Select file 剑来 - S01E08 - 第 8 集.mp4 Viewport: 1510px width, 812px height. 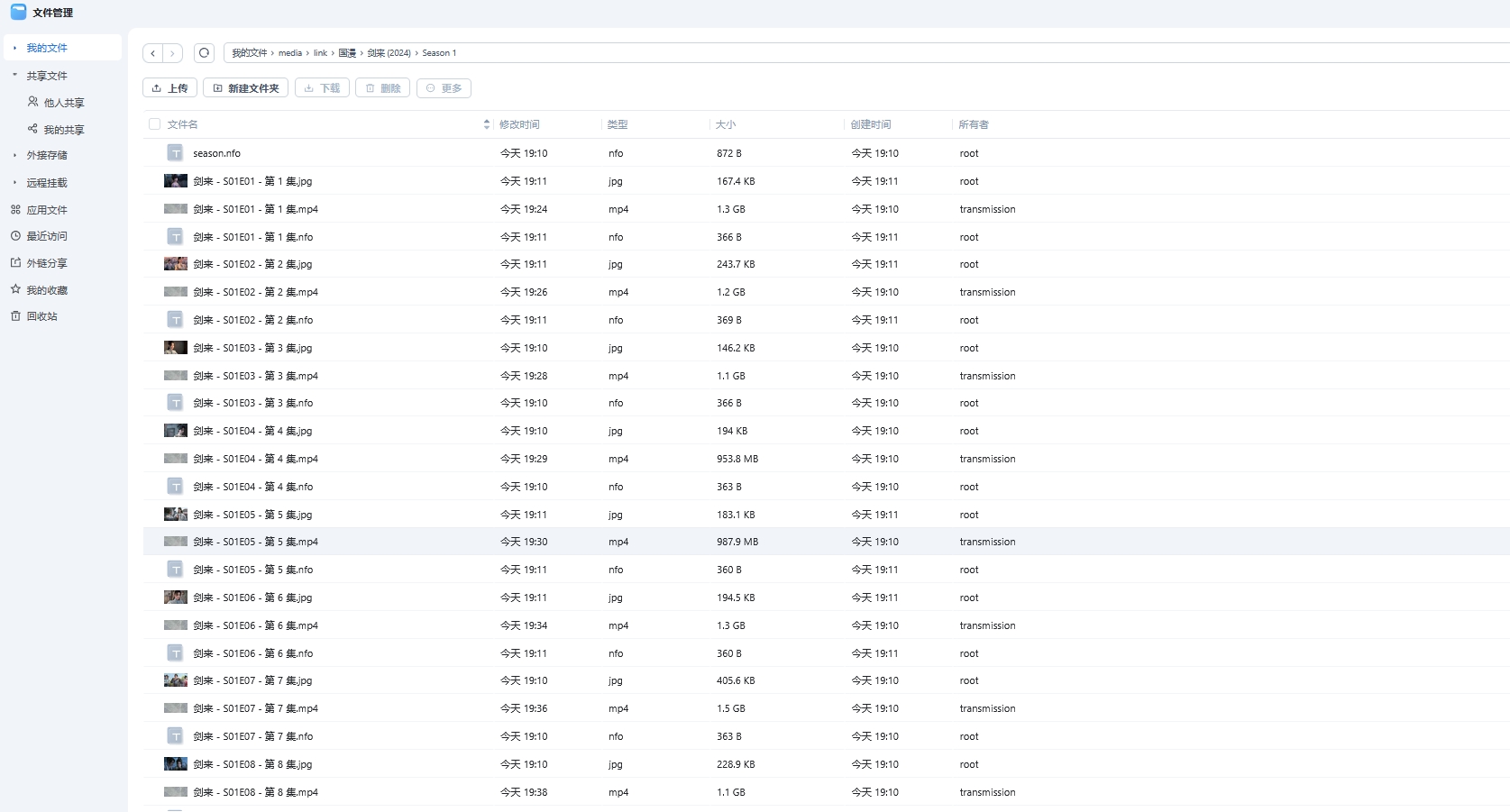tap(255, 792)
